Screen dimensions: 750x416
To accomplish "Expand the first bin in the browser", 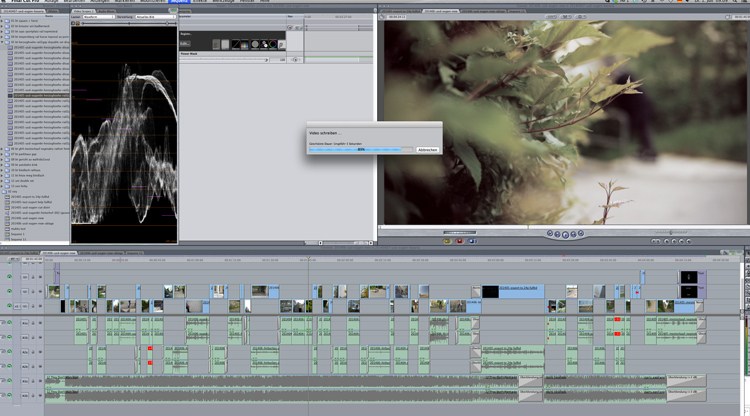I will [4, 20].
